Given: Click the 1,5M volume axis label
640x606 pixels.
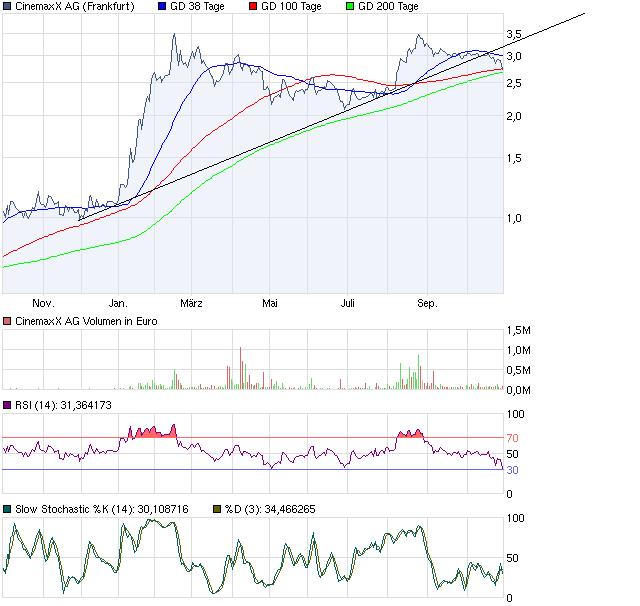Looking at the screenshot, I should click(521, 330).
